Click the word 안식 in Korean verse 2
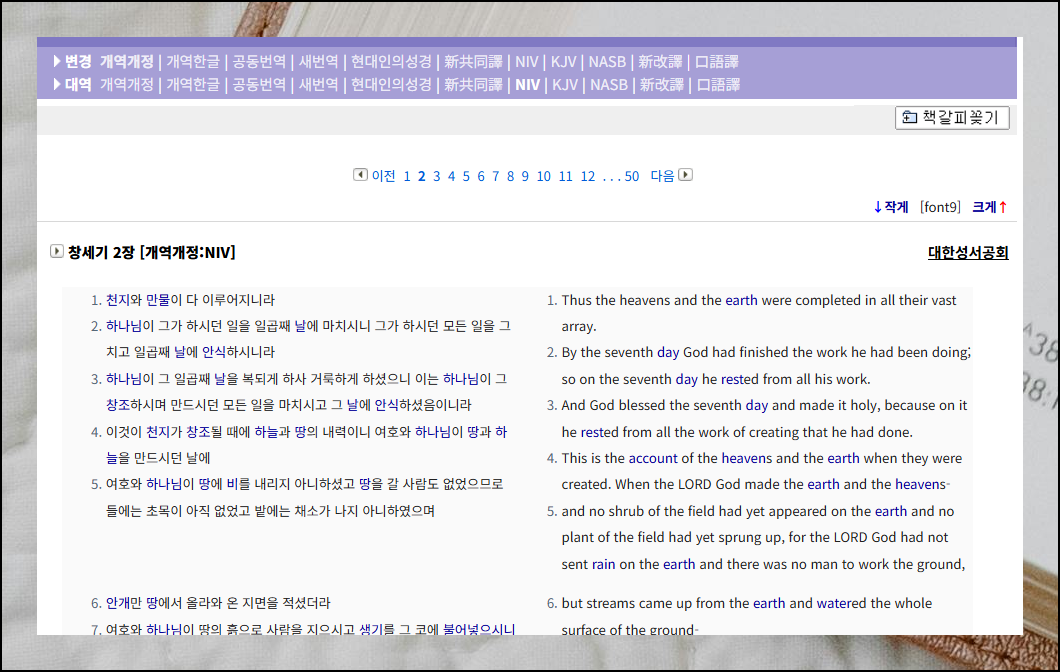This screenshot has width=1060, height=672. pos(214,352)
